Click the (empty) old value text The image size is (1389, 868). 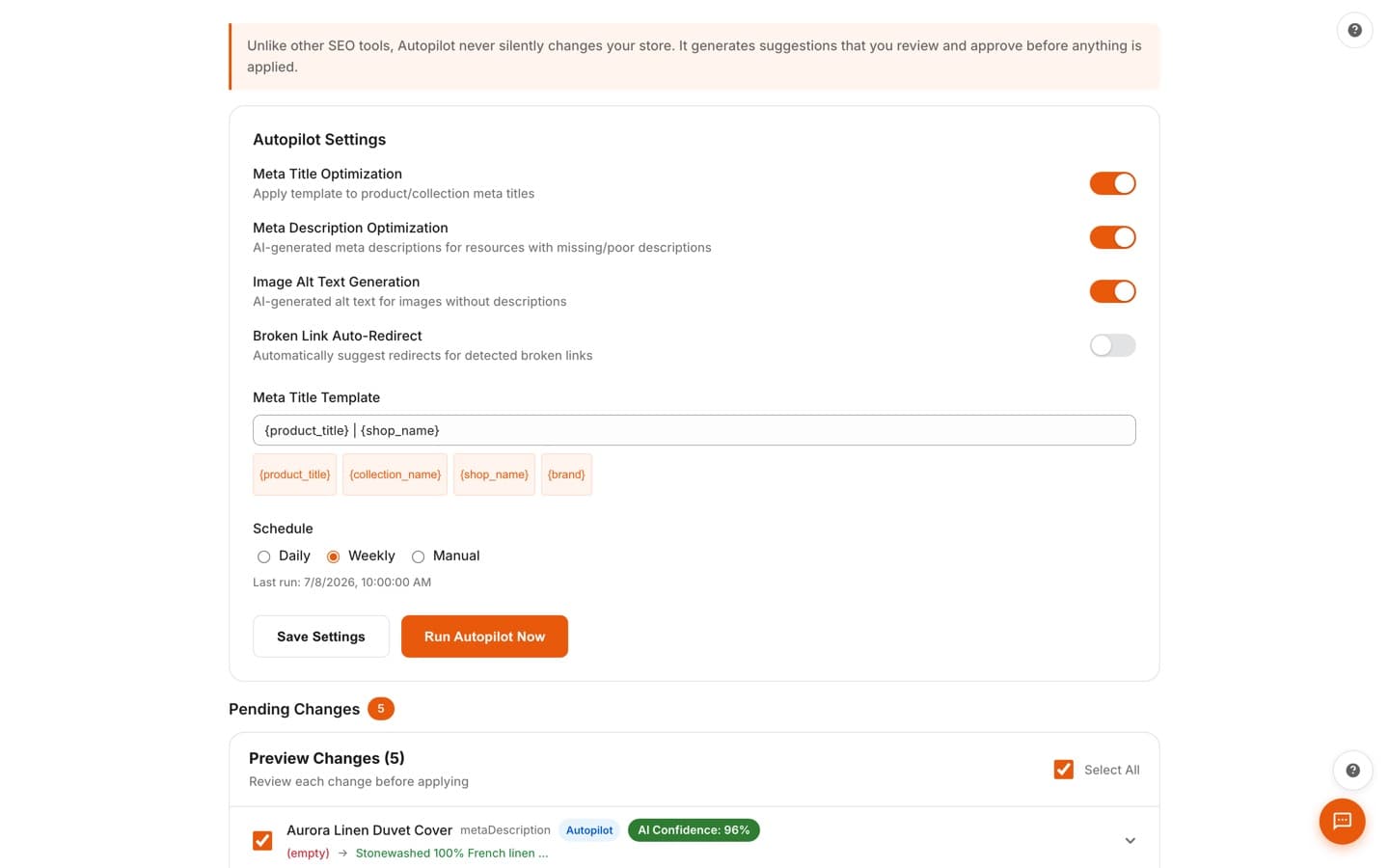click(x=308, y=854)
